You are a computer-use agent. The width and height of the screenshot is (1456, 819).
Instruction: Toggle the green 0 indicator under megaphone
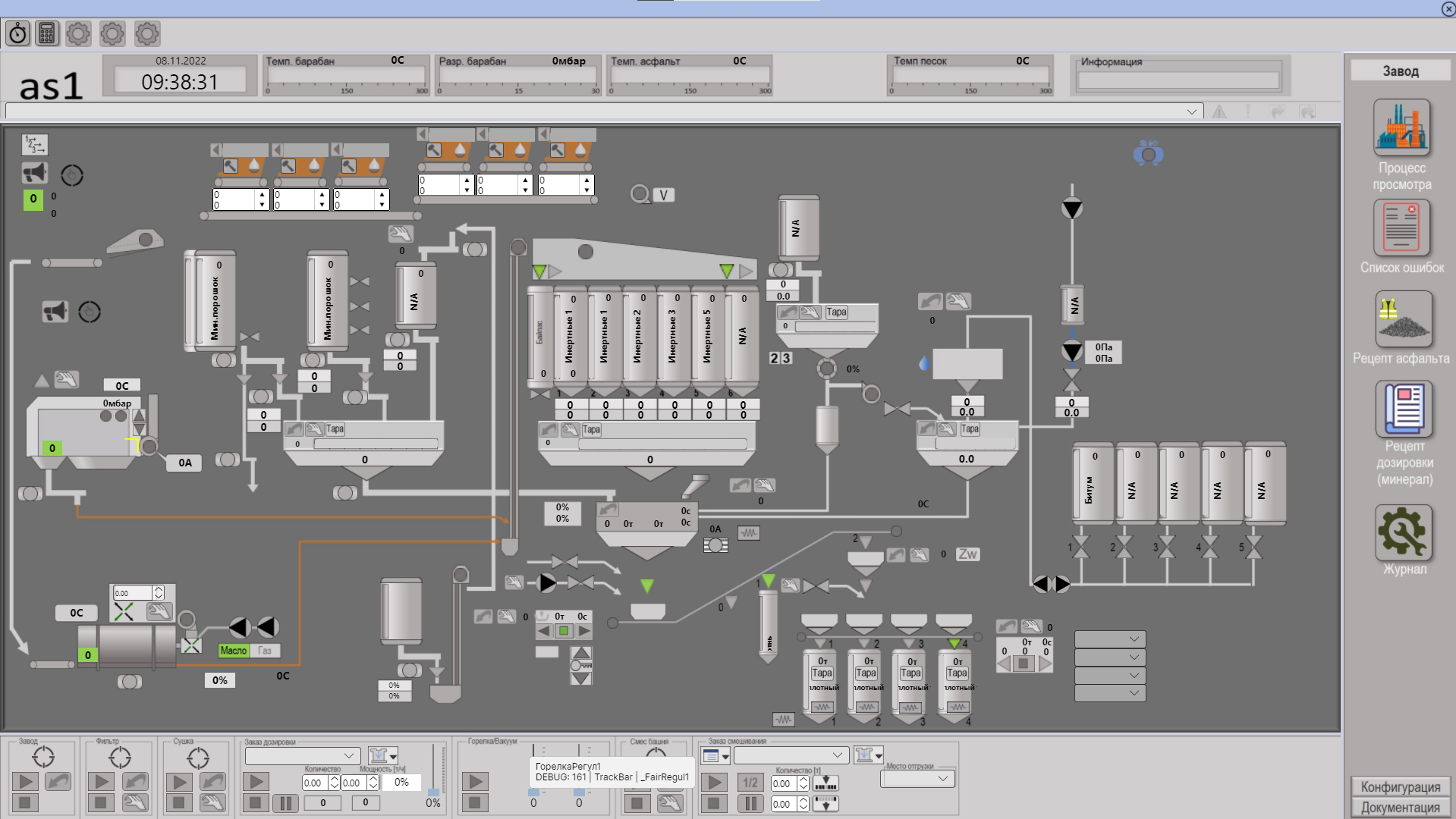click(x=33, y=199)
